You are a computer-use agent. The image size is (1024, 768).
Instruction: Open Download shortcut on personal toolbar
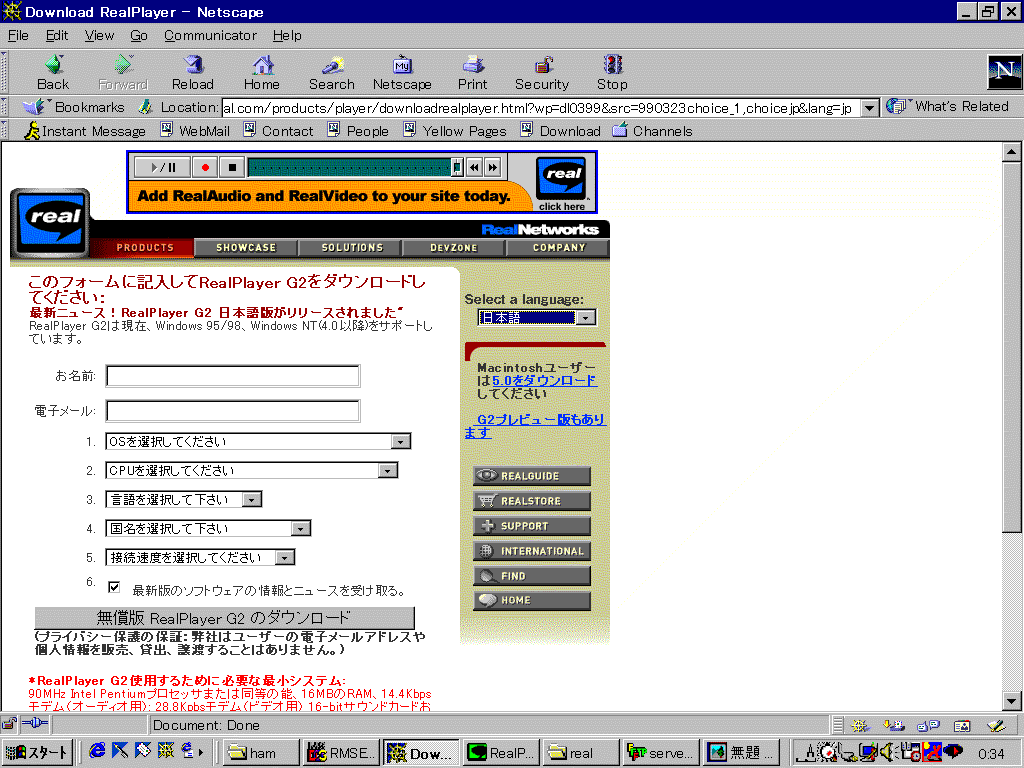pyautogui.click(x=560, y=131)
